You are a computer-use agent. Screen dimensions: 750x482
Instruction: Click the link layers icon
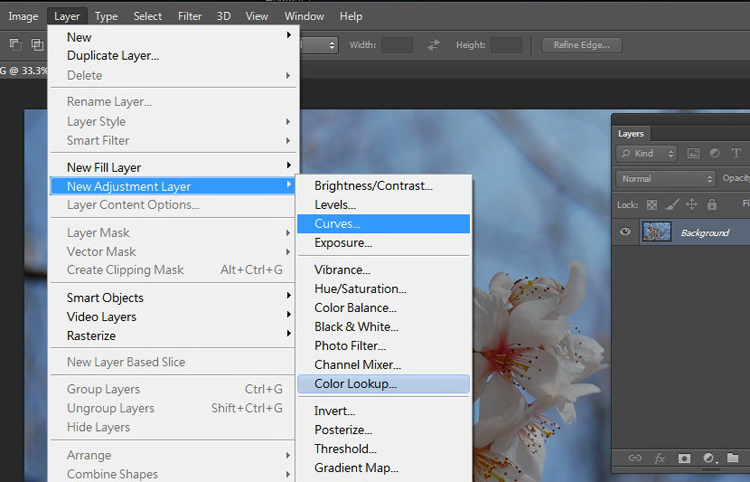(635, 458)
